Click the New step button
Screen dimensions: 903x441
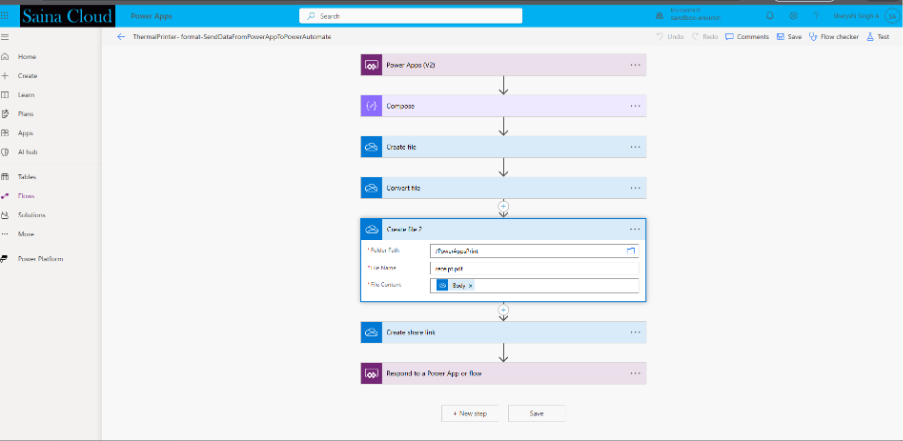pyautogui.click(x=469, y=413)
